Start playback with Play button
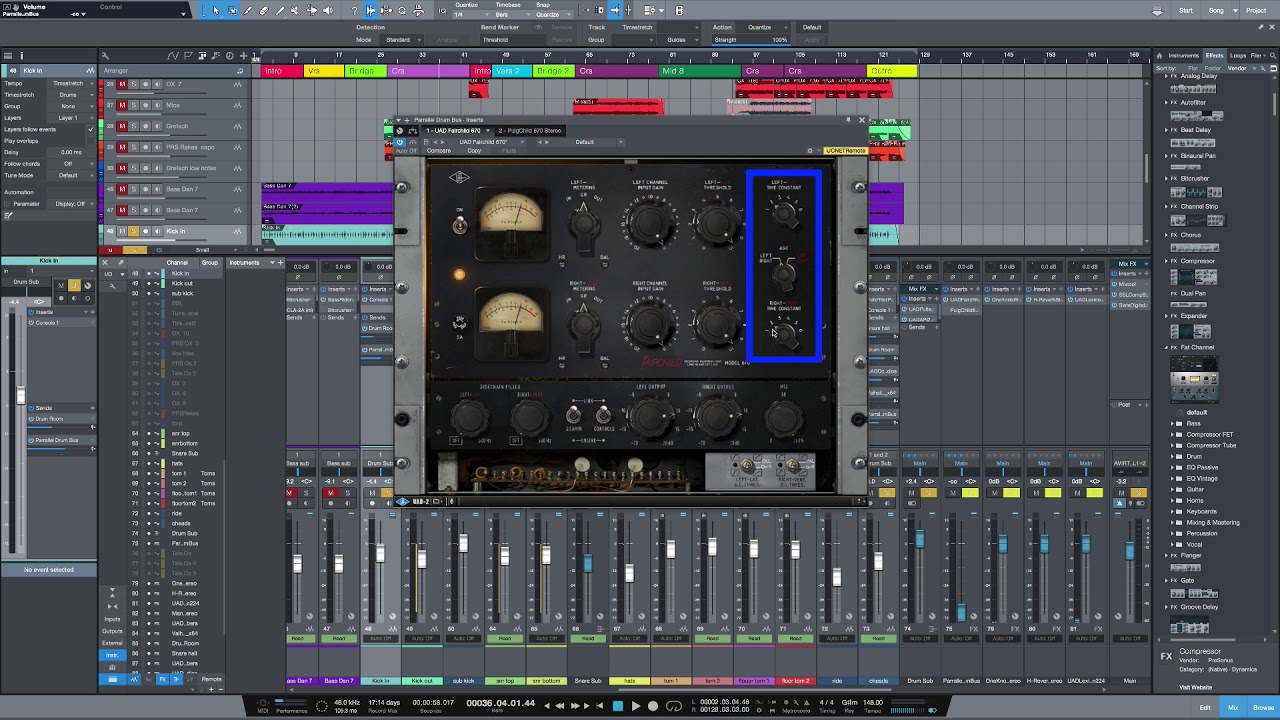The width and height of the screenshot is (1280, 720). click(x=636, y=706)
